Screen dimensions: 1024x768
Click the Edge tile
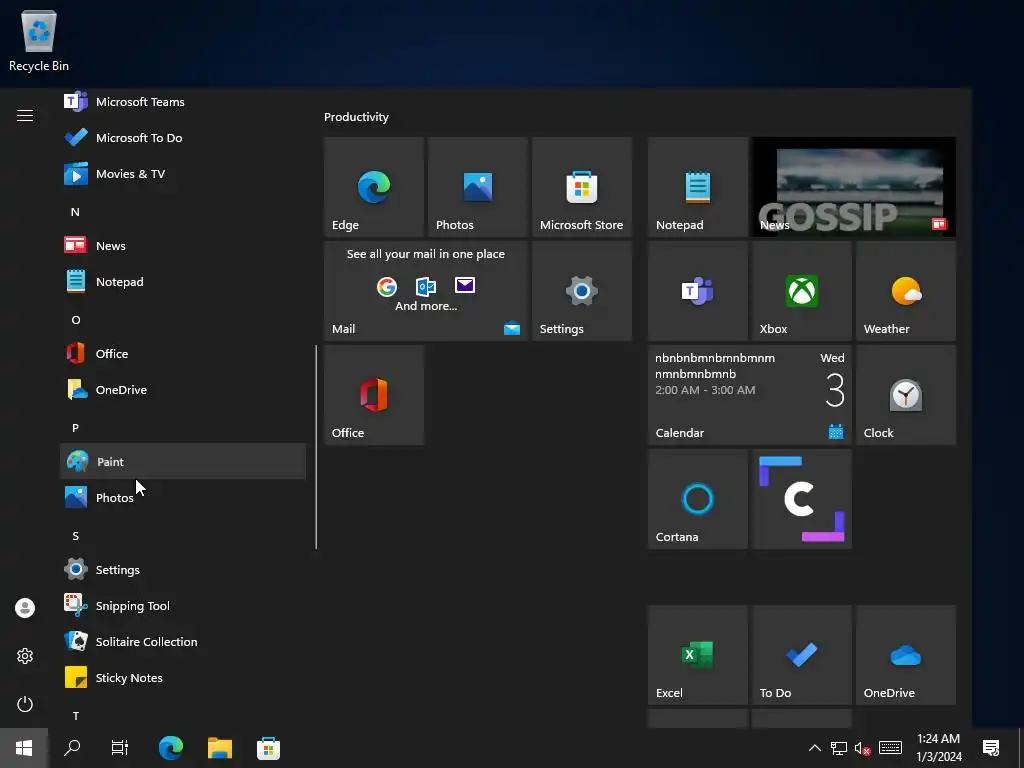point(374,187)
